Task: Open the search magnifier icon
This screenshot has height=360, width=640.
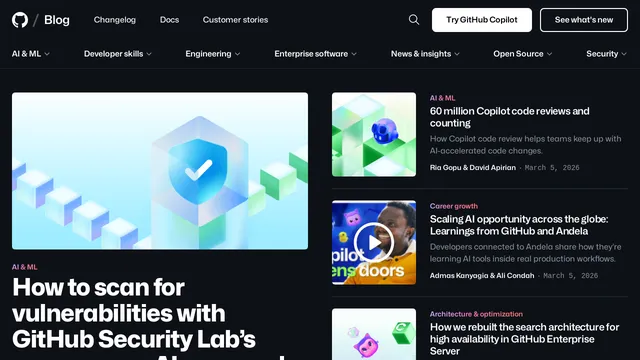Action: coord(413,20)
